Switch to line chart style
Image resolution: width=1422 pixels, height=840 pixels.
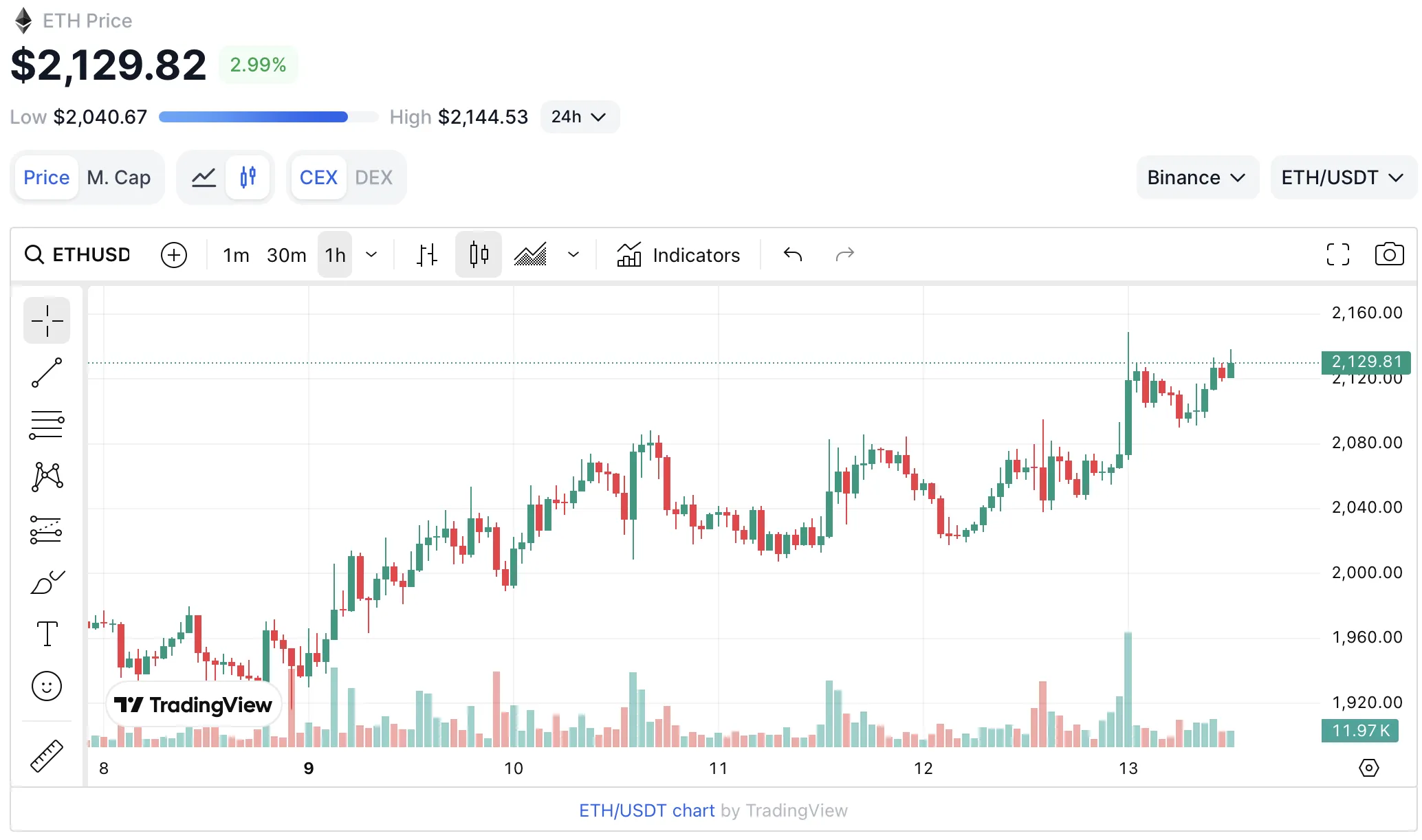tap(203, 177)
